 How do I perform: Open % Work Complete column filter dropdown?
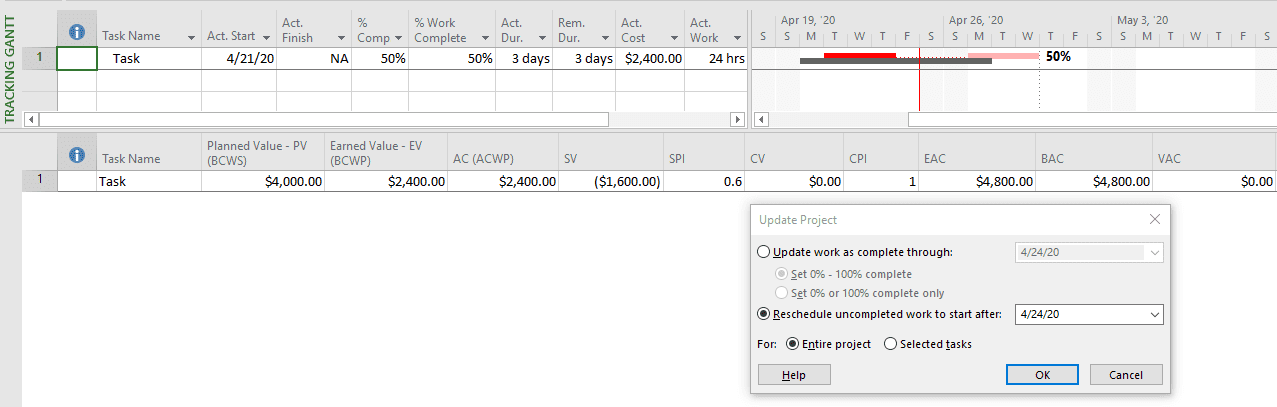coord(484,37)
